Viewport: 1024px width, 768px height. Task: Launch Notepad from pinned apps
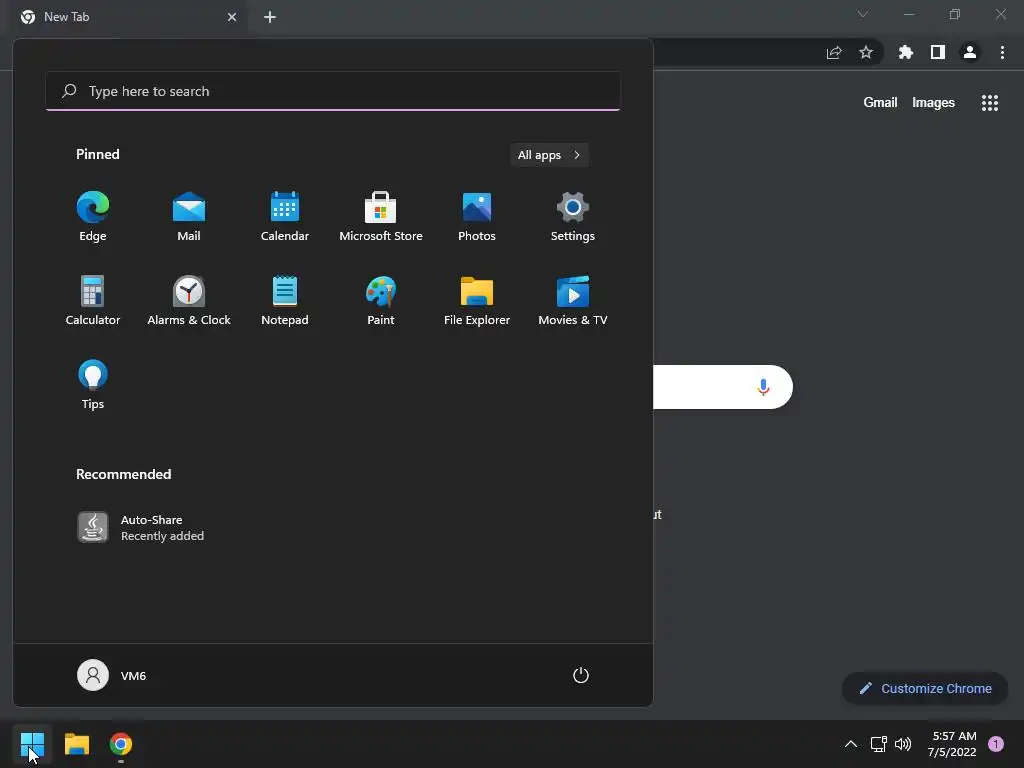click(x=285, y=300)
